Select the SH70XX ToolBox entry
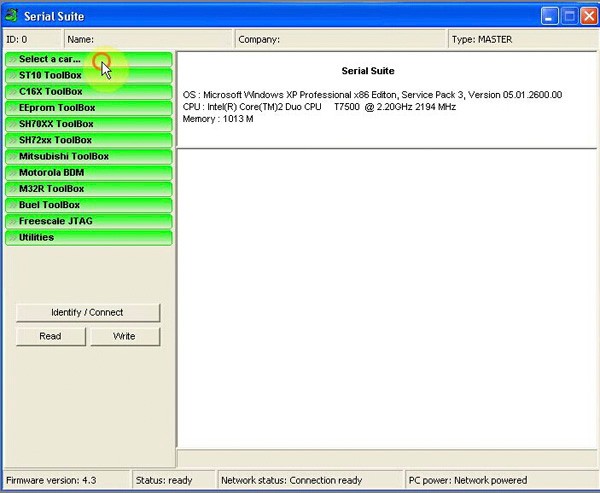This screenshot has height=493, width=600. coord(88,124)
